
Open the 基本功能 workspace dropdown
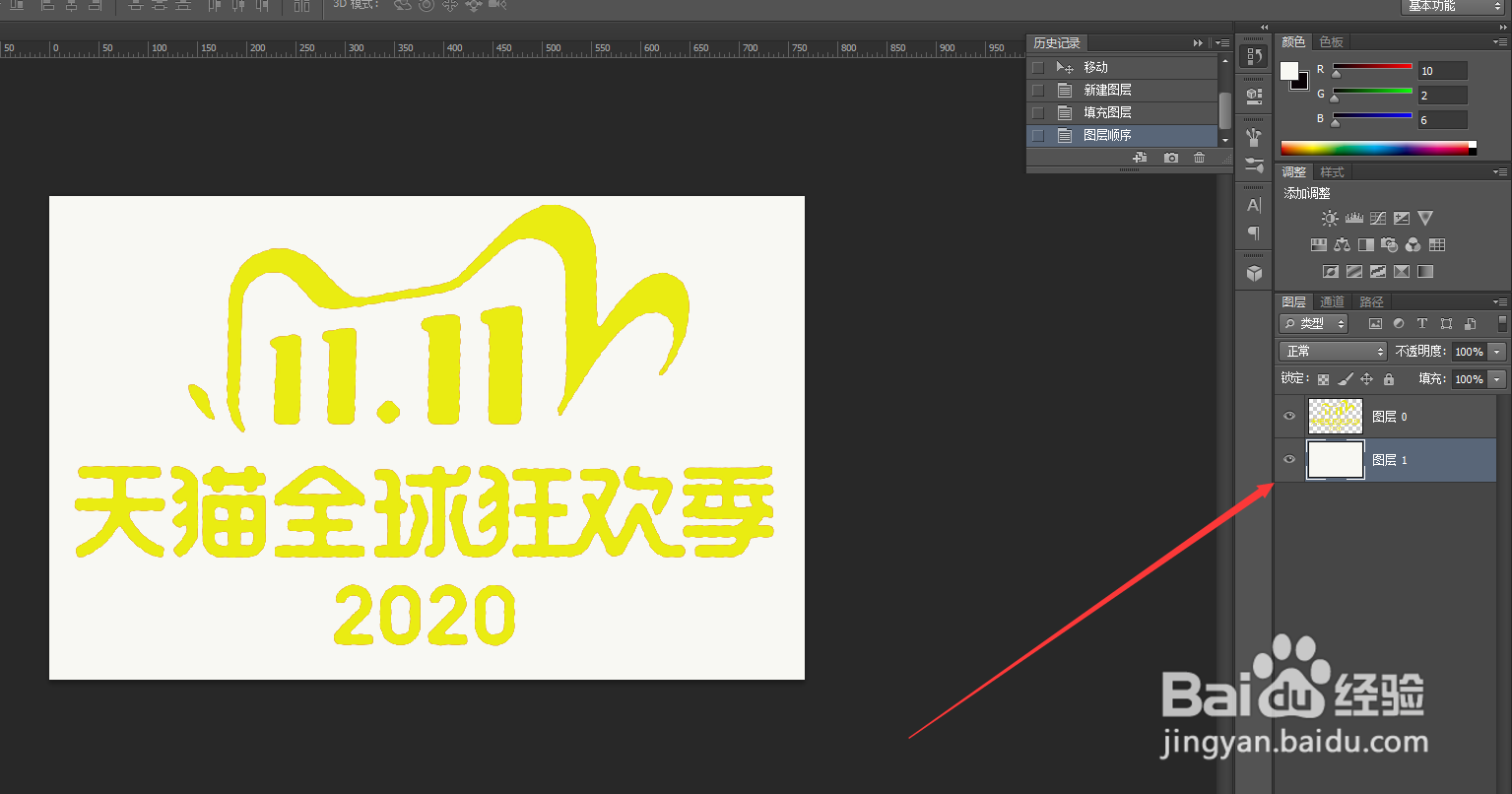click(1454, 6)
